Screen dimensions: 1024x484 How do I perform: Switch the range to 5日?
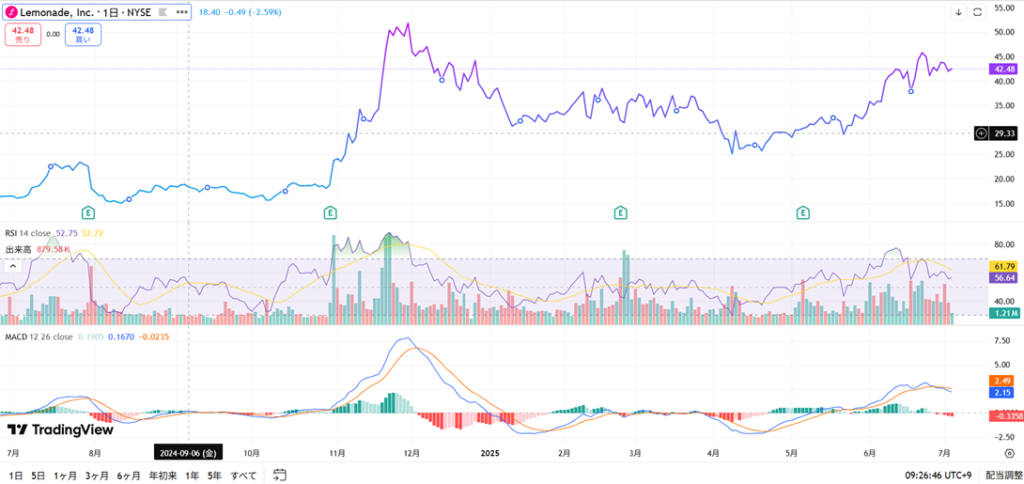39,475
